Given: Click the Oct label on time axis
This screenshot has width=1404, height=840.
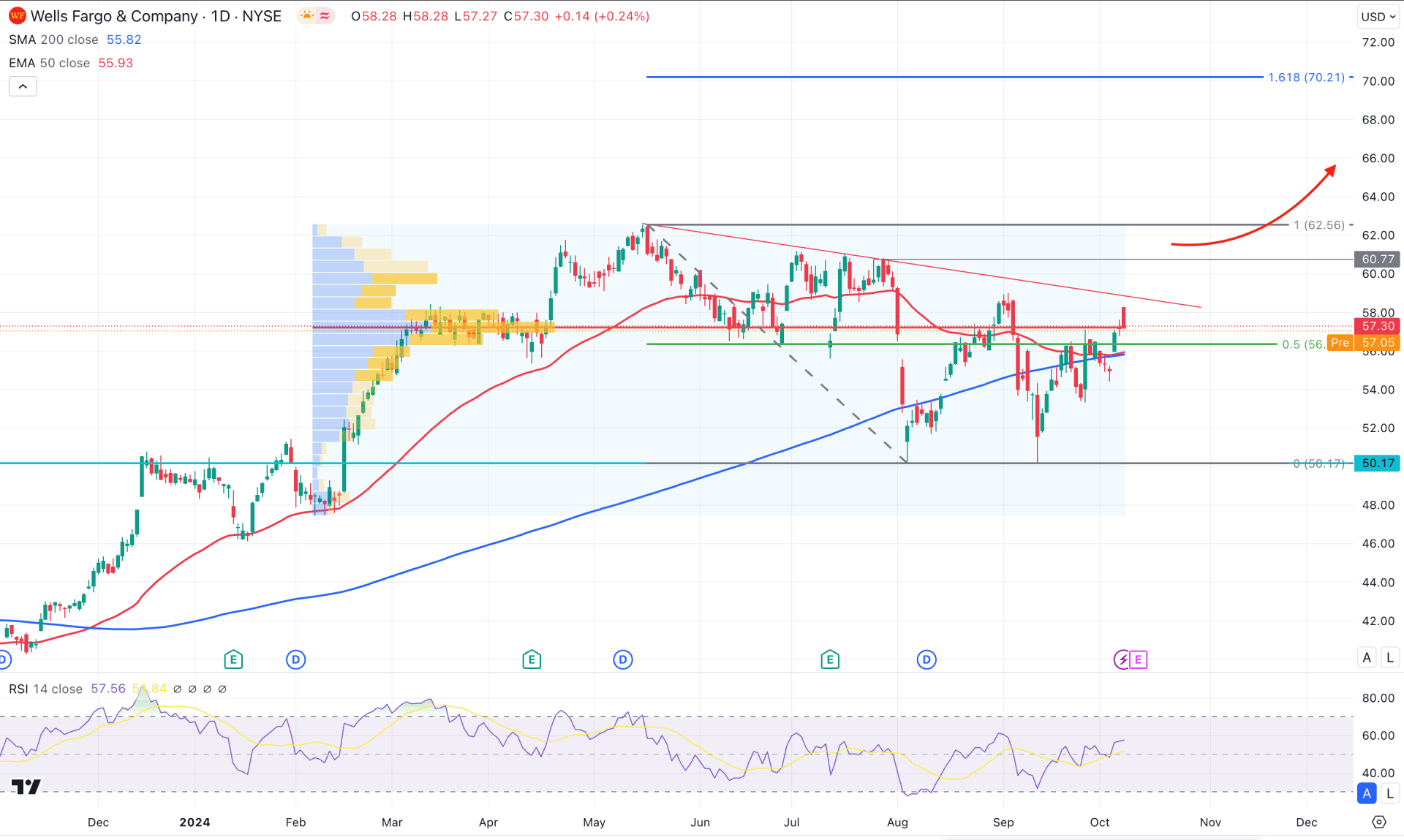Looking at the screenshot, I should (1099, 822).
